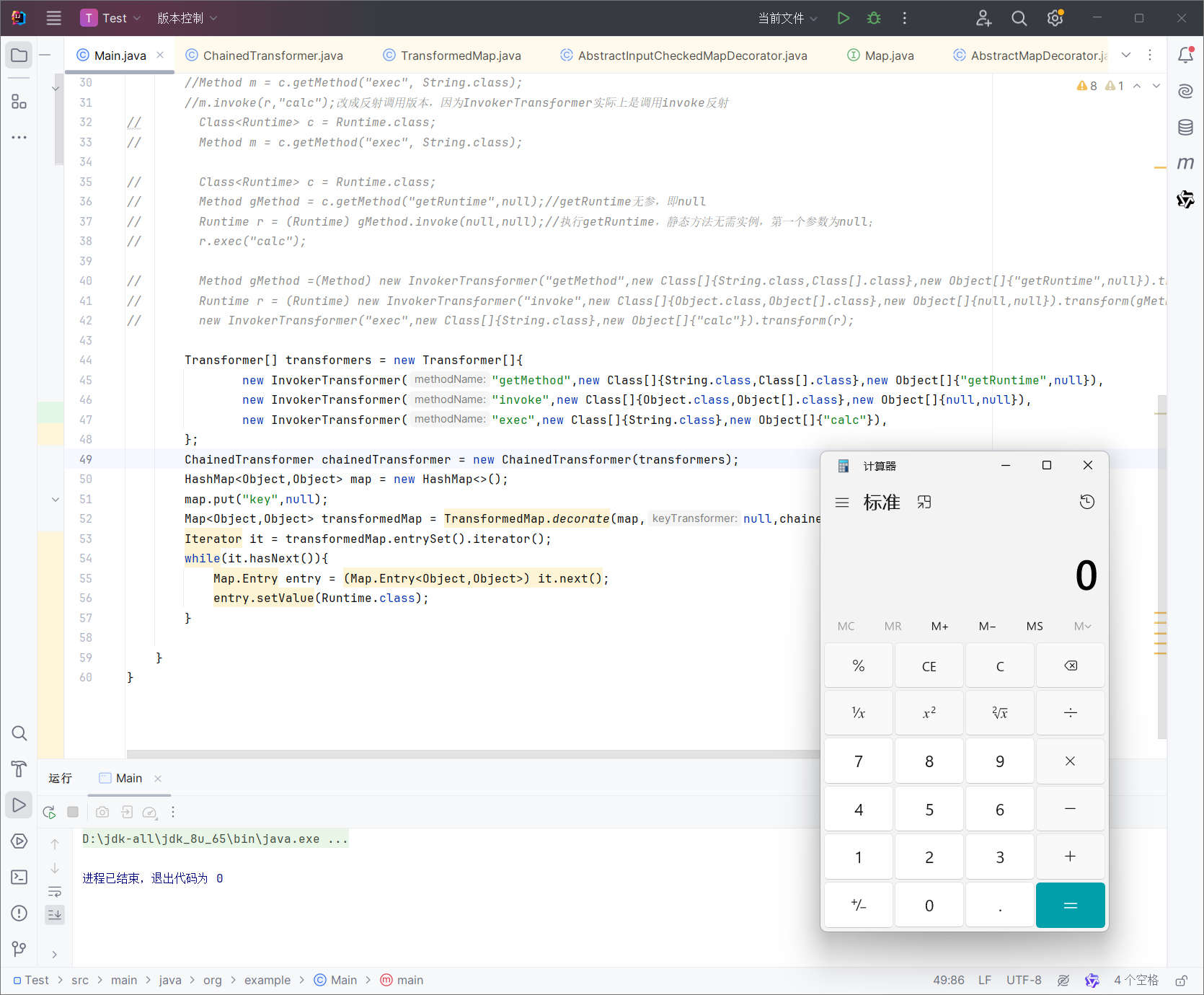Open indent settings 4 spaces
The height and width of the screenshot is (995, 1204).
[1136, 980]
